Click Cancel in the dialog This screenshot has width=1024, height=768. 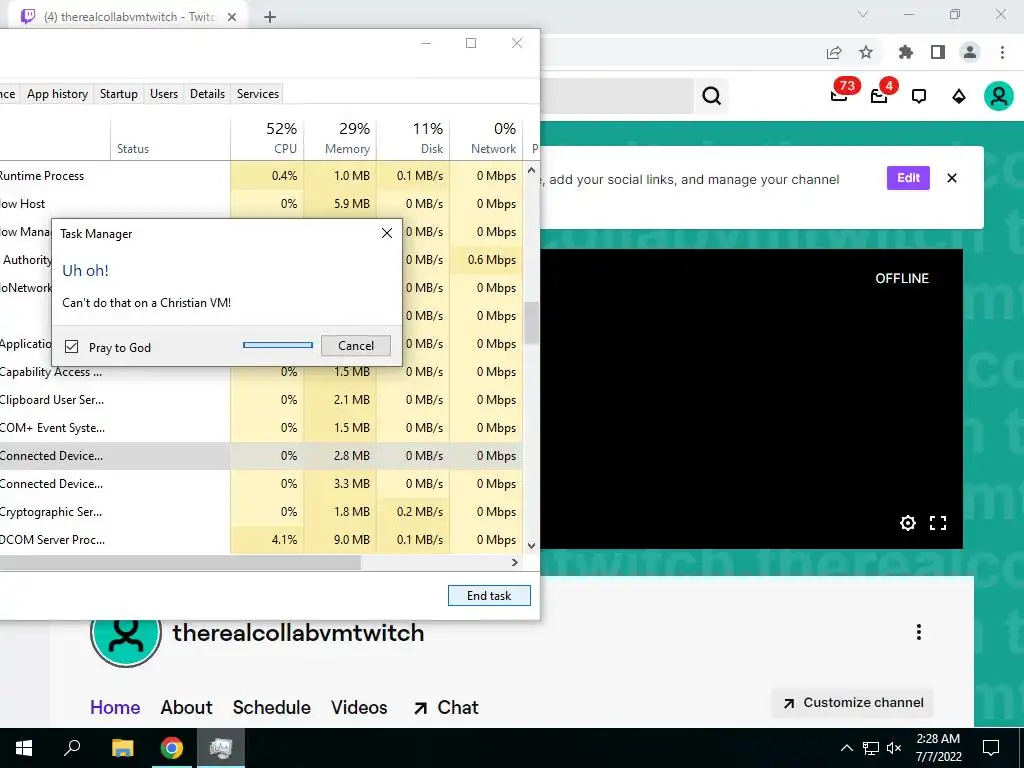356,345
